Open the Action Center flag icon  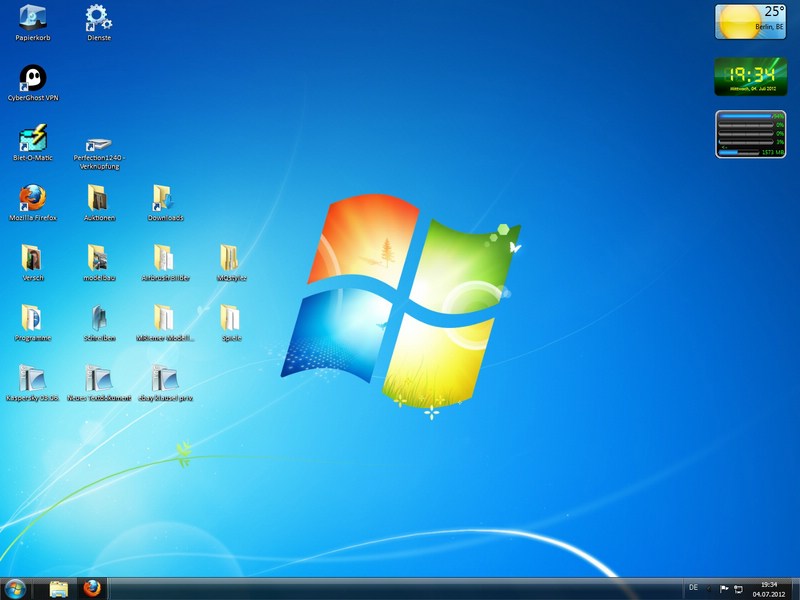(x=723, y=589)
